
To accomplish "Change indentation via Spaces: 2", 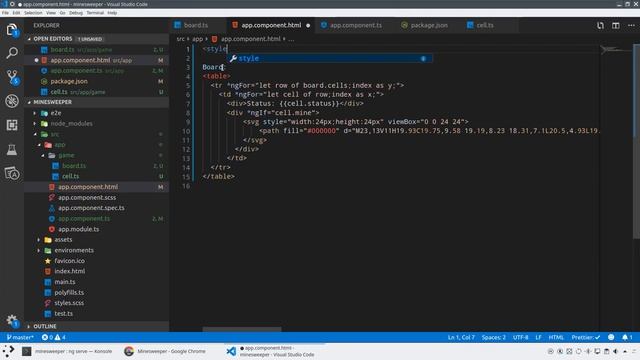I will 493,337.
